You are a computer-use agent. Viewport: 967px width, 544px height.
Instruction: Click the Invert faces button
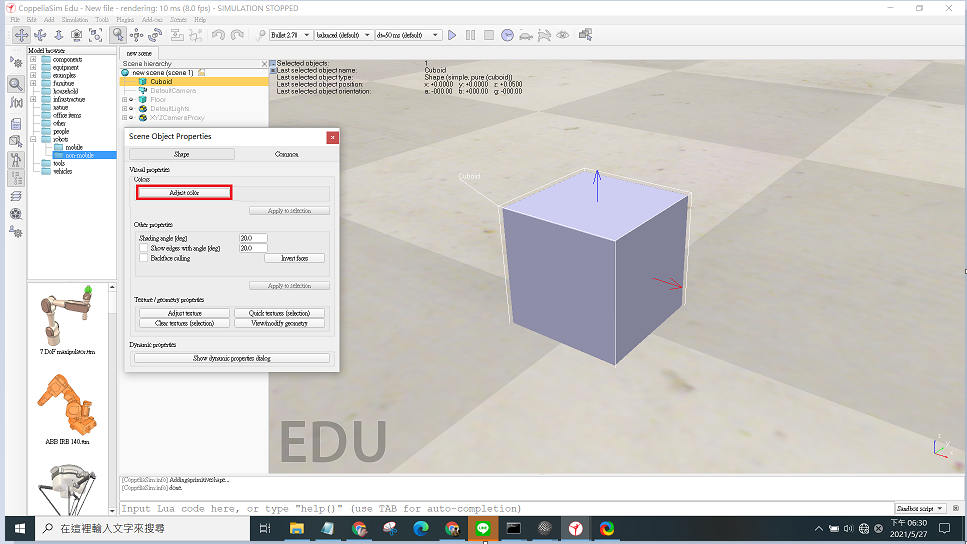tap(294, 258)
